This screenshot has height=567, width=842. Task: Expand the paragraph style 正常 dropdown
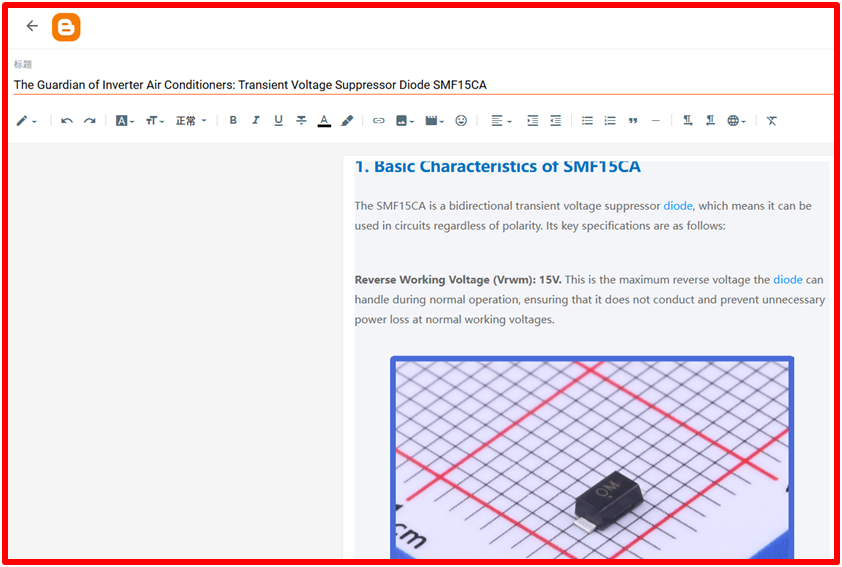click(x=191, y=121)
